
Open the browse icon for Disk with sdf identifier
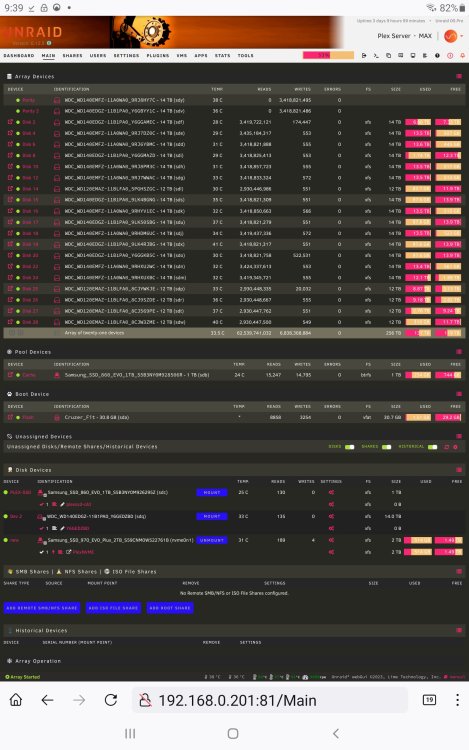tap(10, 122)
